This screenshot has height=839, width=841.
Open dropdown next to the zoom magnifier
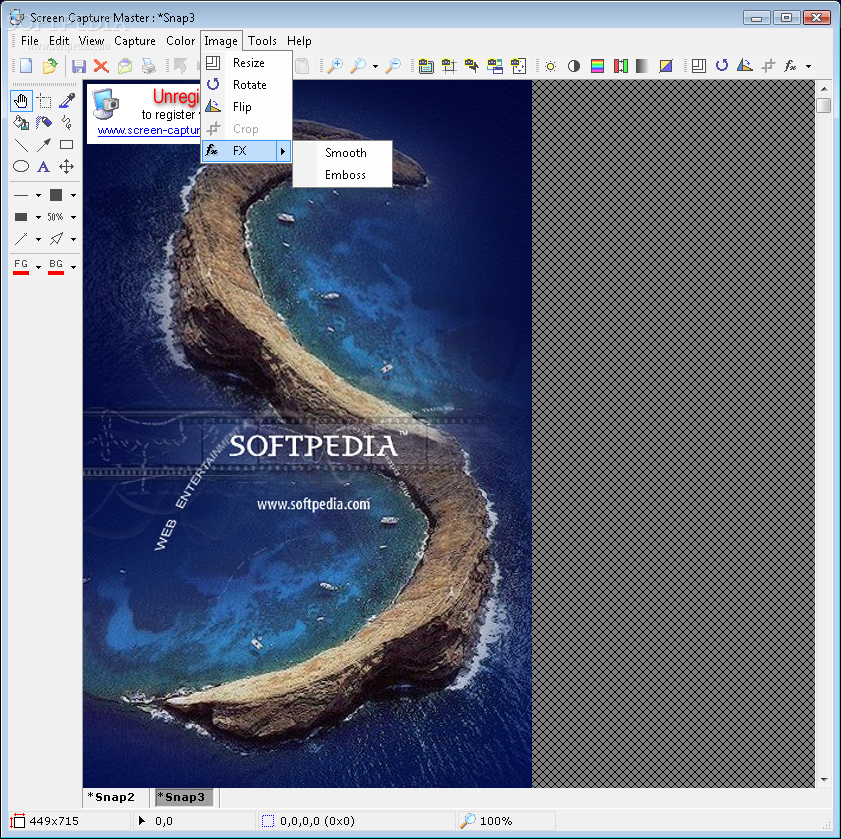[375, 67]
